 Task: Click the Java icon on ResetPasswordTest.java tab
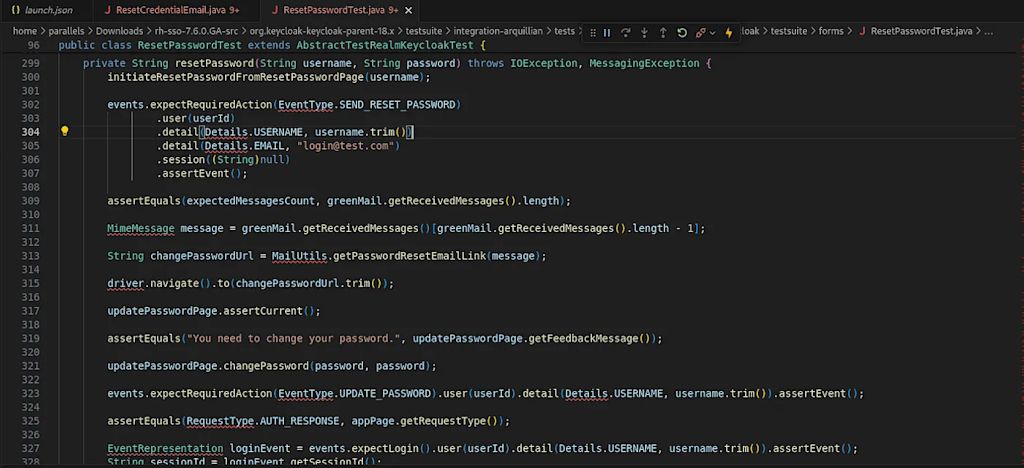pos(275,10)
